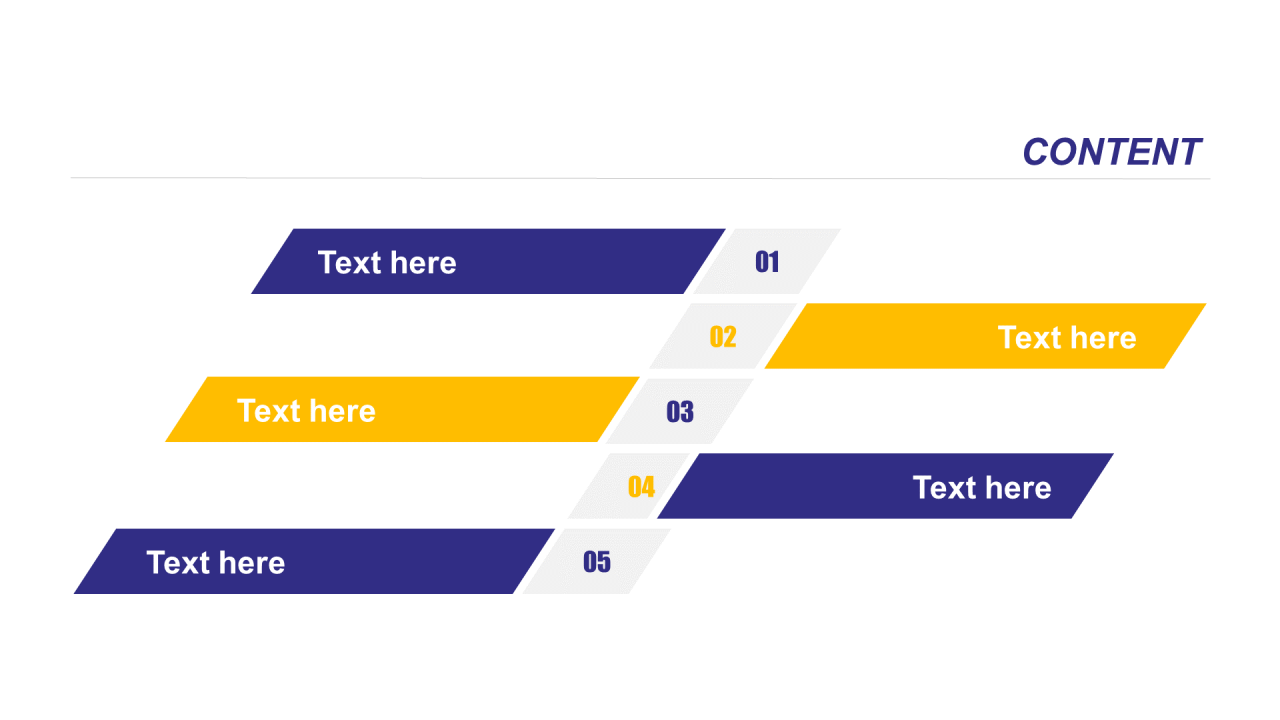1280x720 pixels.
Task: Select the yellow 04 number label
Action: point(641,487)
